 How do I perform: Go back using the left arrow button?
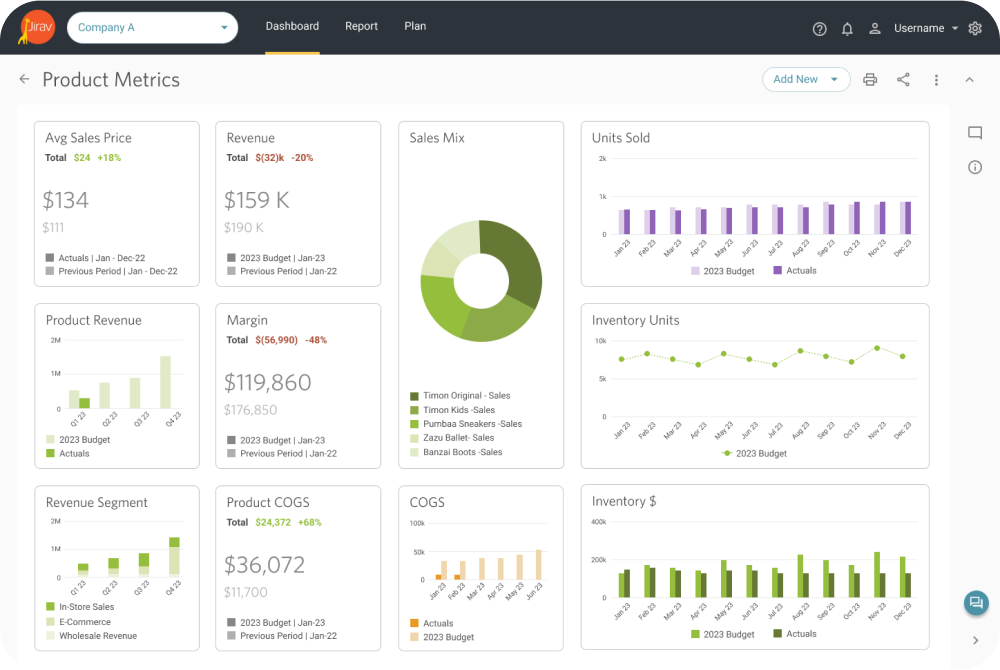[24, 79]
